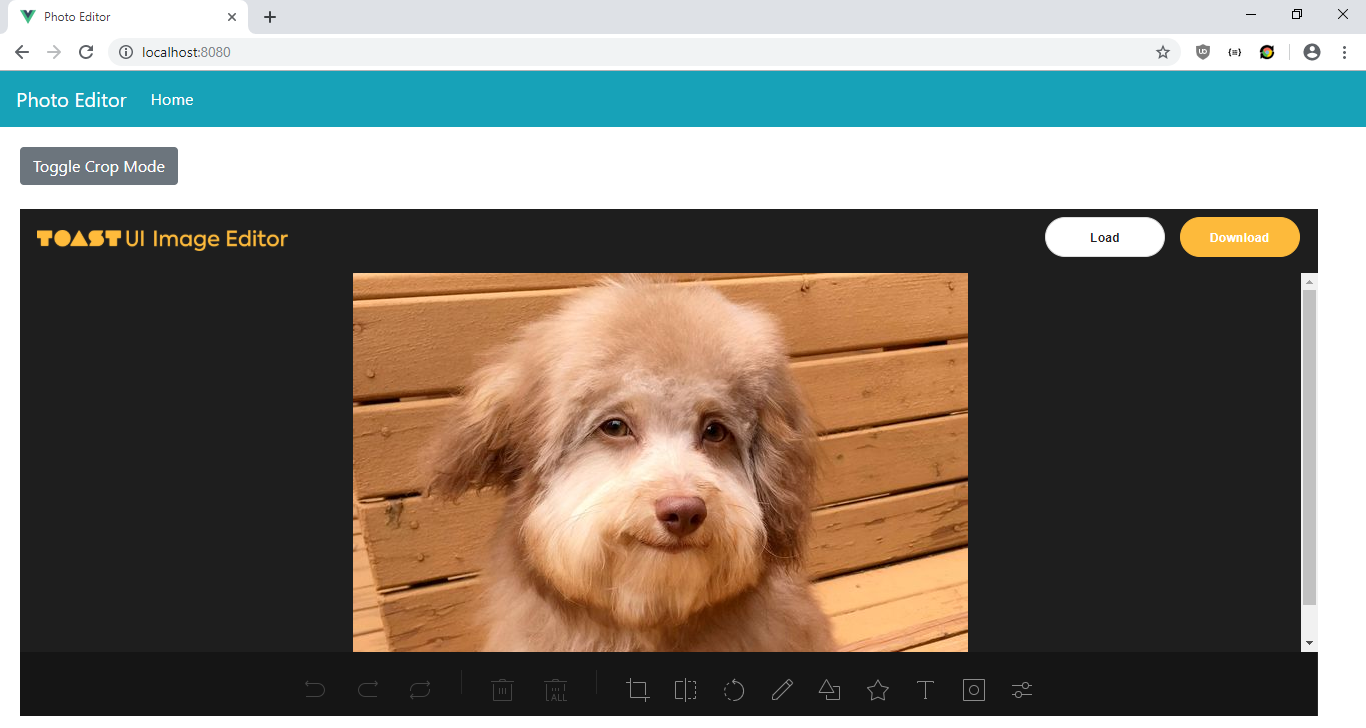1366x728 pixels.
Task: Toggle Crop Mode
Action: click(98, 166)
